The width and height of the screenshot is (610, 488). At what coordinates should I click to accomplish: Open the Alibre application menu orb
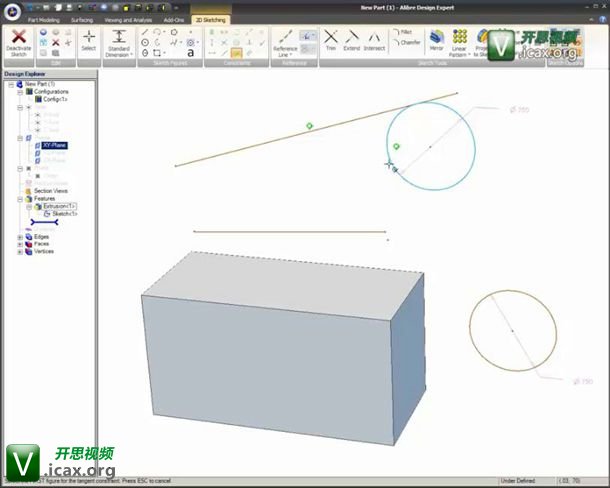[x=12, y=12]
